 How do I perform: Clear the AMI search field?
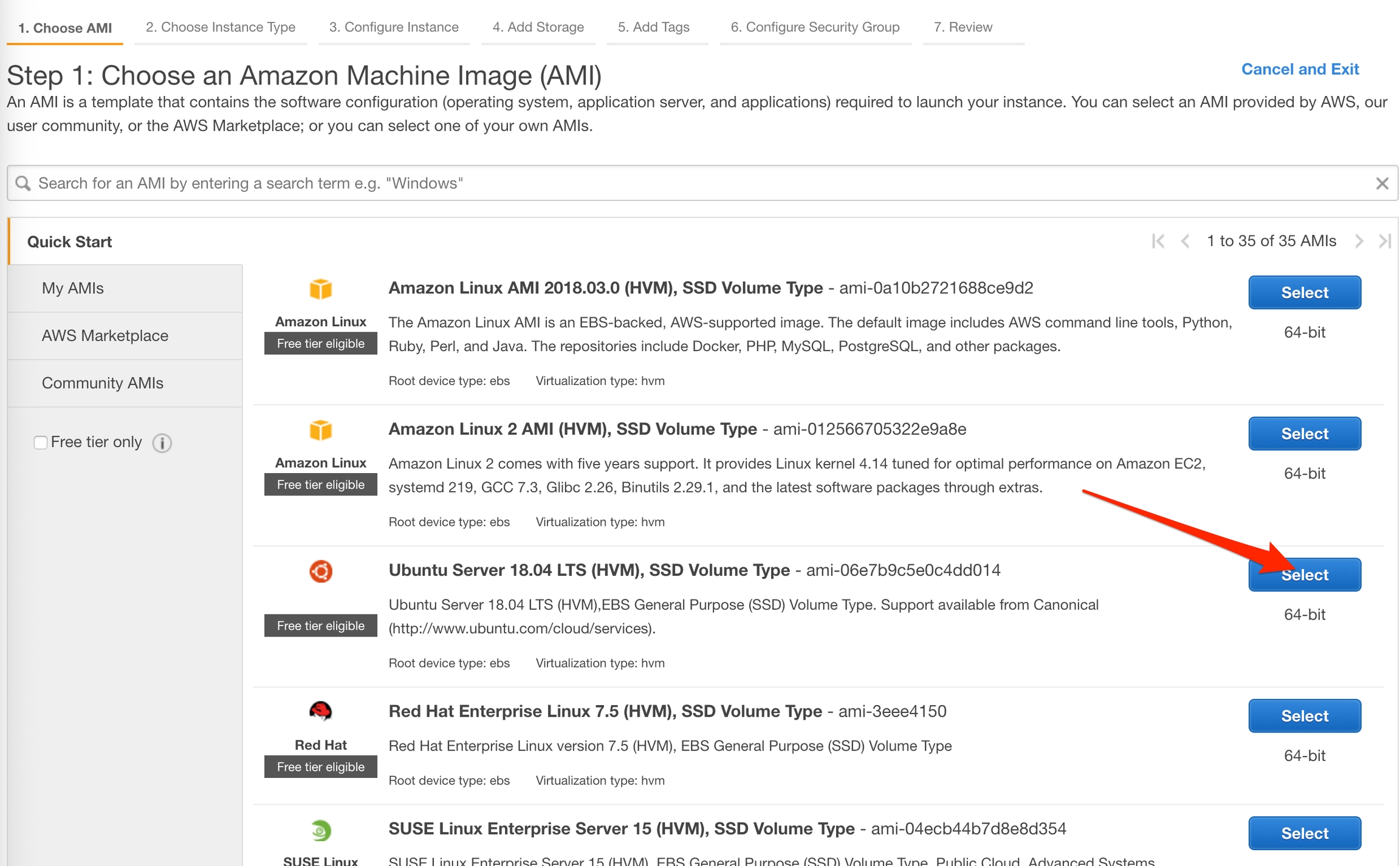[1382, 183]
